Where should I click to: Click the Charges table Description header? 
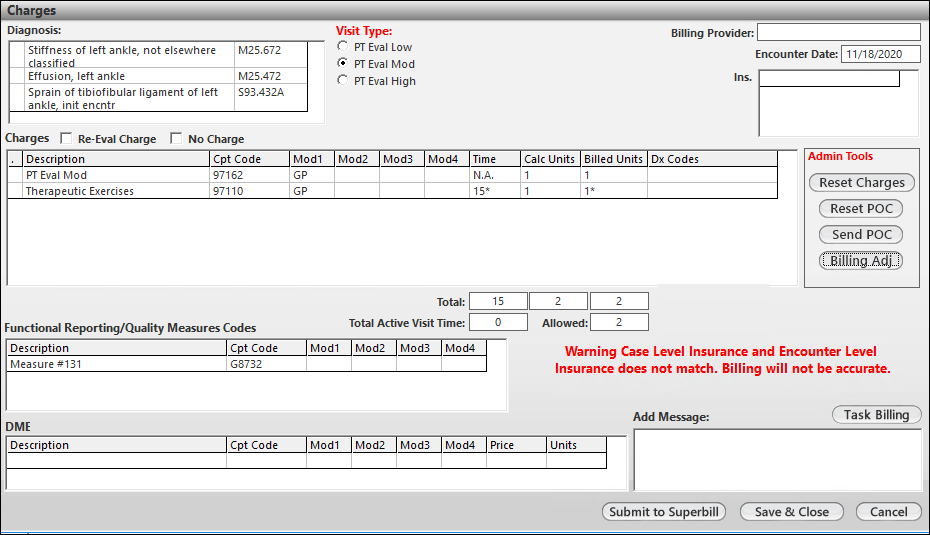116,159
